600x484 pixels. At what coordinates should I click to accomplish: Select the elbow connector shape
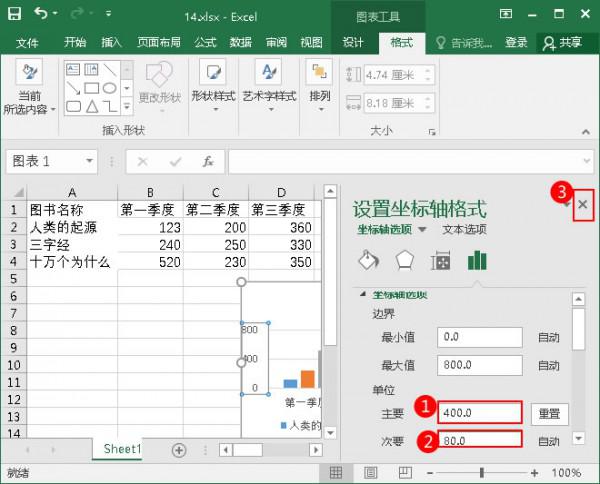click(110, 106)
